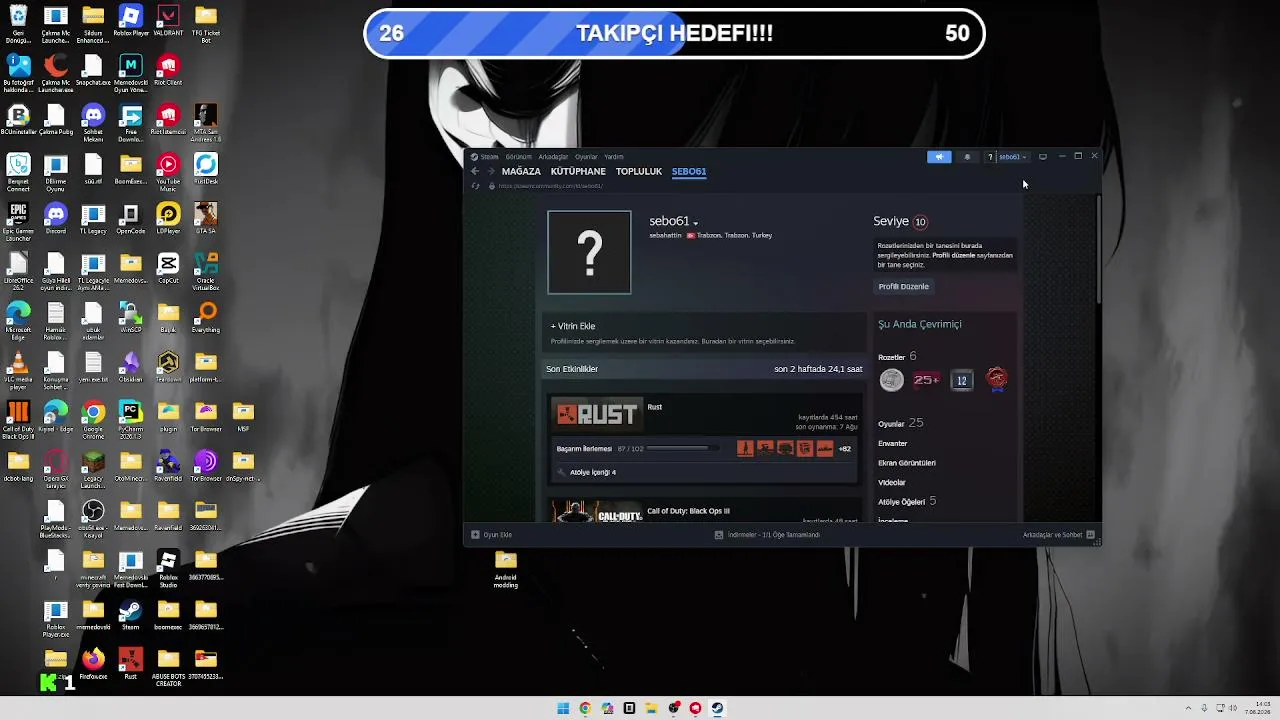
Task: Select the Google Chrome desktop shortcut
Action: coord(93,419)
